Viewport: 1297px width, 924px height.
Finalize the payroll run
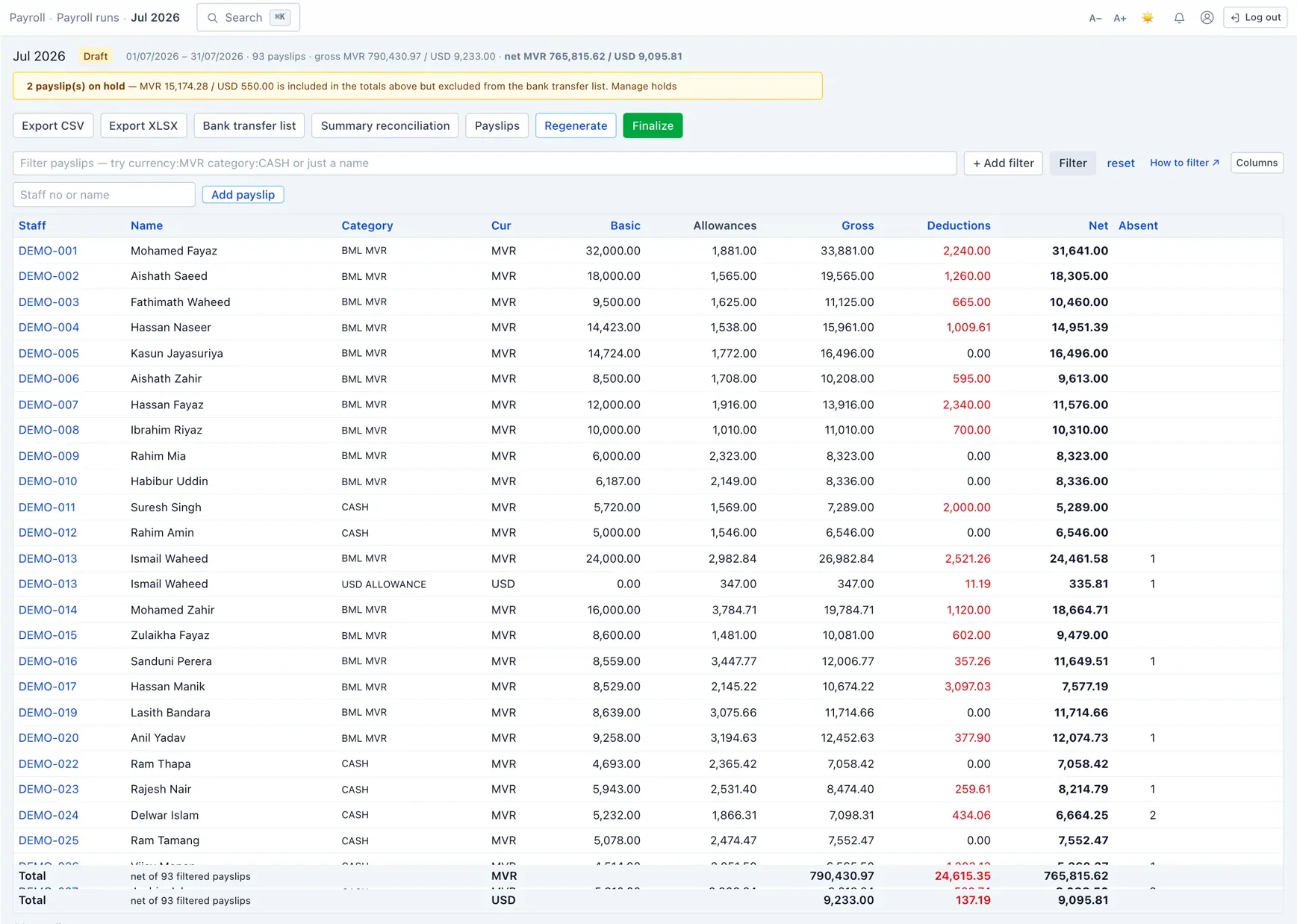653,125
